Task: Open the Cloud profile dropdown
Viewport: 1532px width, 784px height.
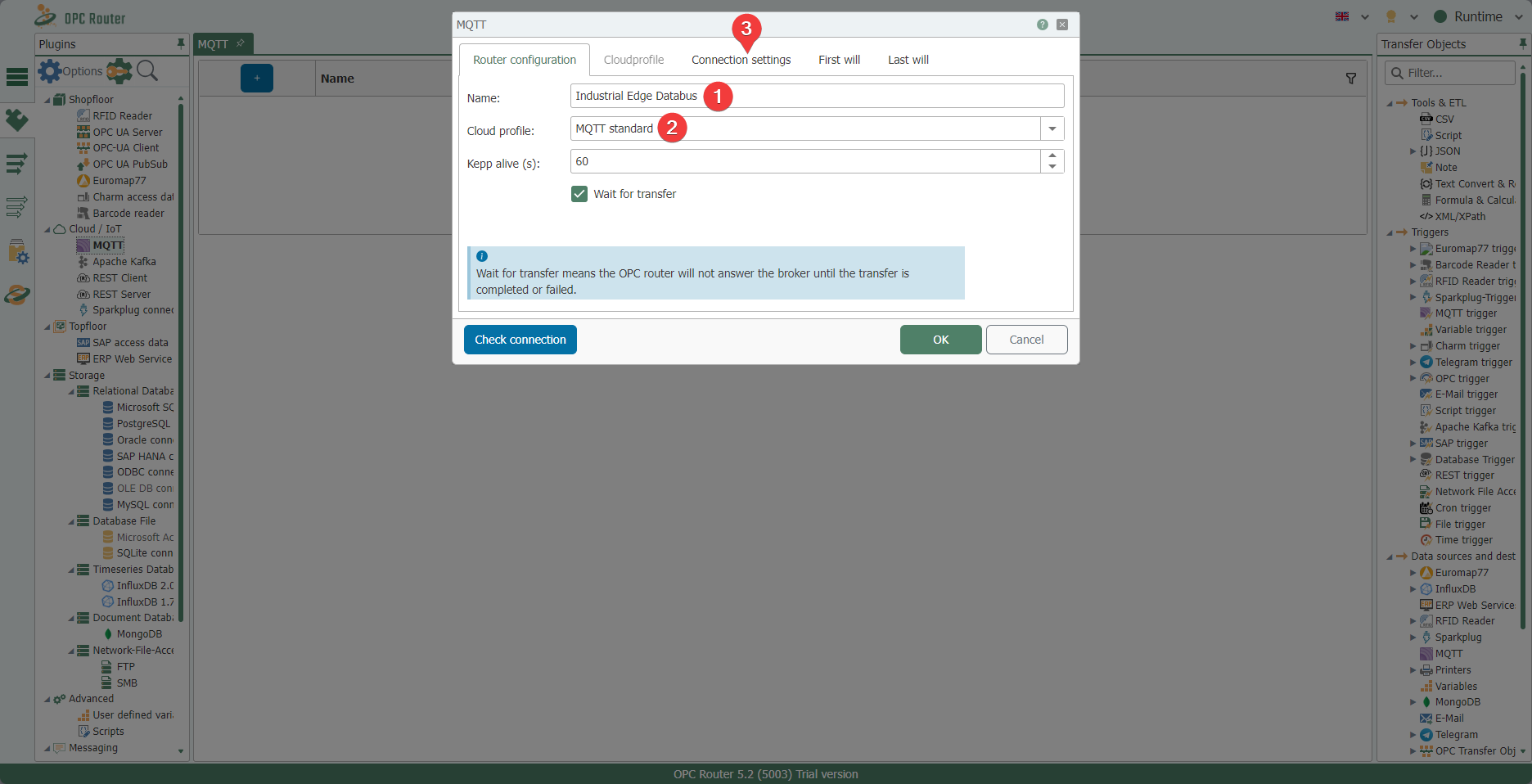Action: point(1052,128)
